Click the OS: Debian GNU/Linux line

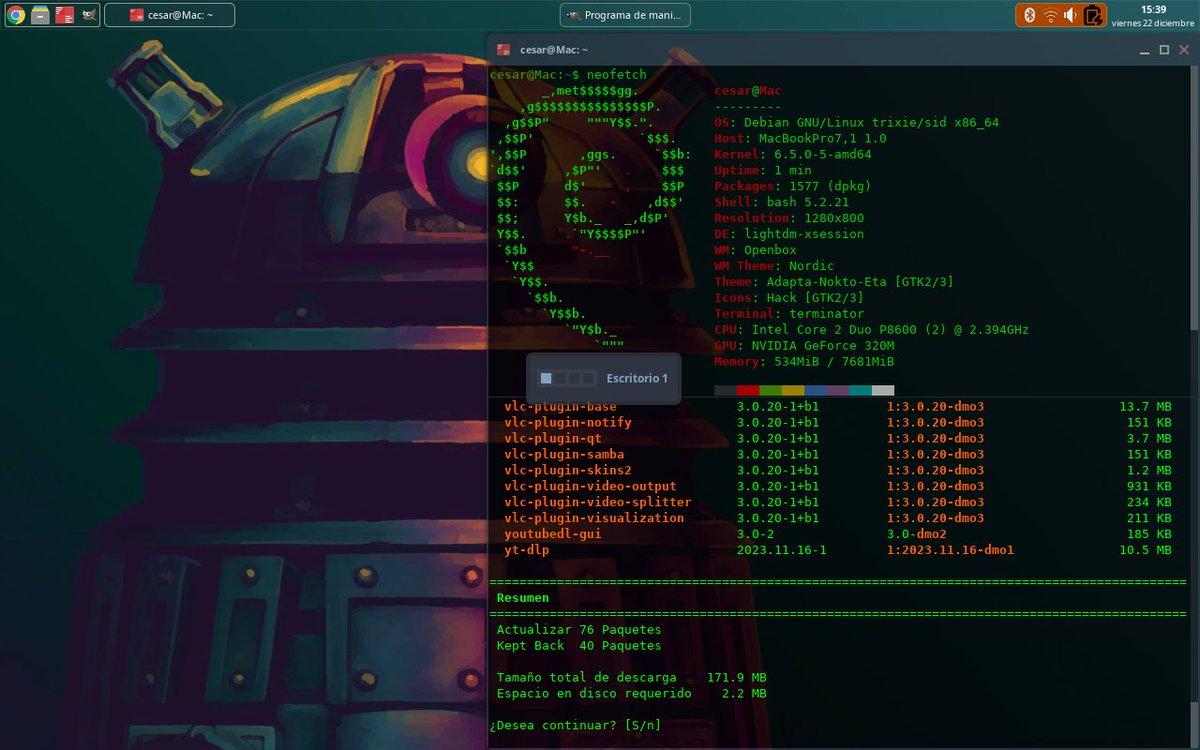856,123
